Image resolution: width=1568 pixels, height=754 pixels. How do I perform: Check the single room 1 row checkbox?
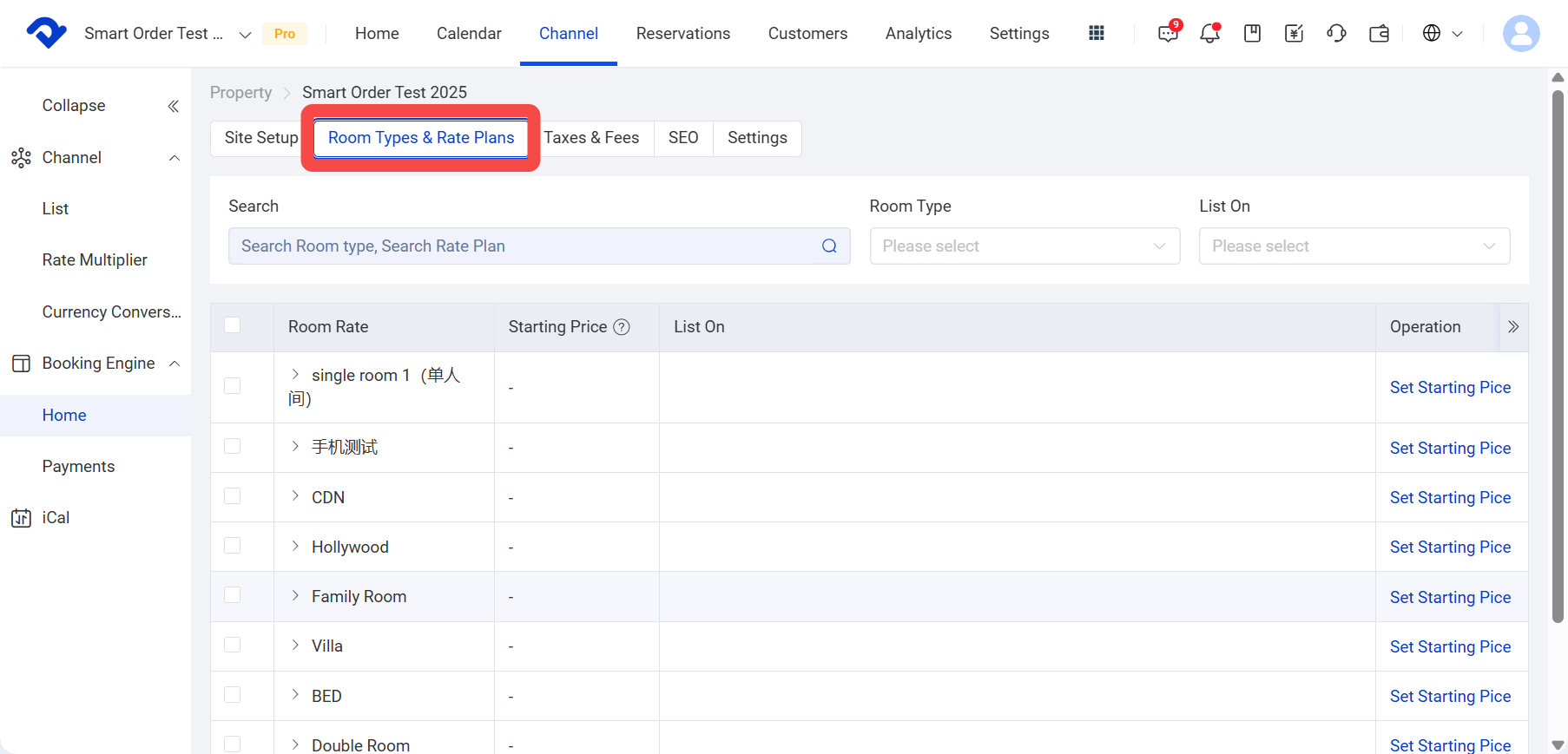tap(232, 385)
